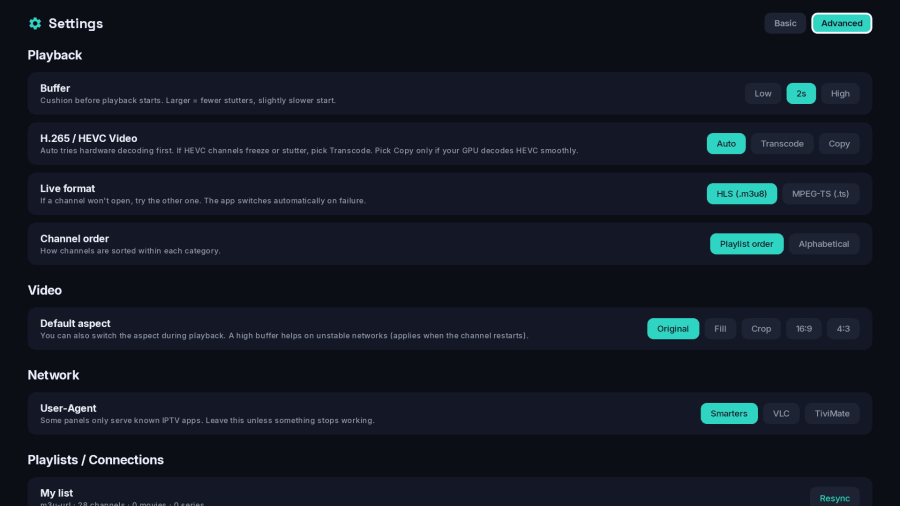Switch to Advanced settings mode
Screen dimensions: 900x506
pyautogui.click(x=841, y=24)
